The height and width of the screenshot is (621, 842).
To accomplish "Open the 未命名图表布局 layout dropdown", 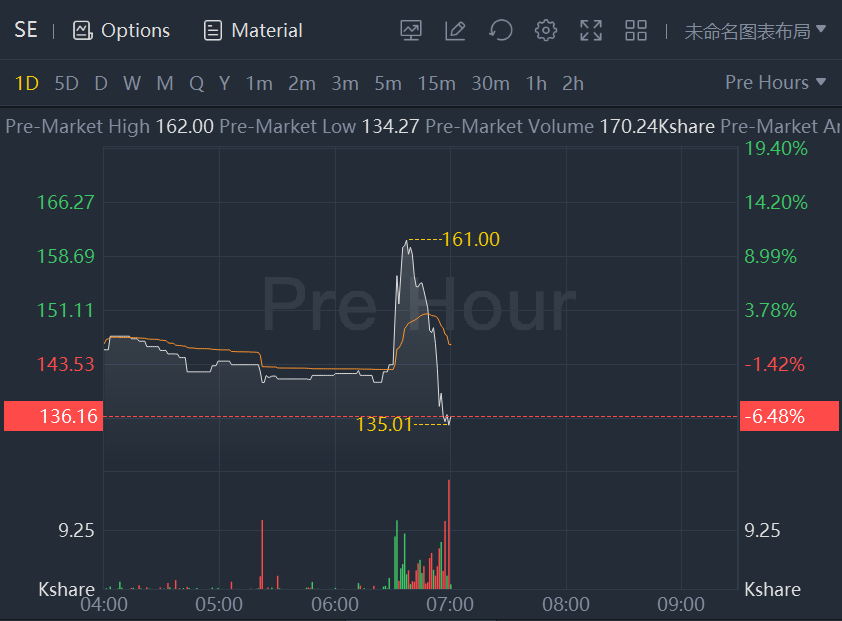I will click(755, 30).
